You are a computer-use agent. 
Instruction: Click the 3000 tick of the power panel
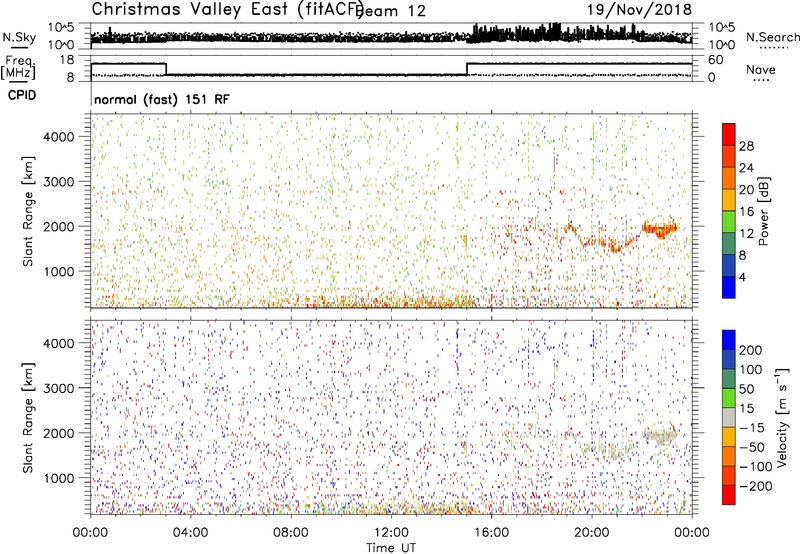click(59, 182)
